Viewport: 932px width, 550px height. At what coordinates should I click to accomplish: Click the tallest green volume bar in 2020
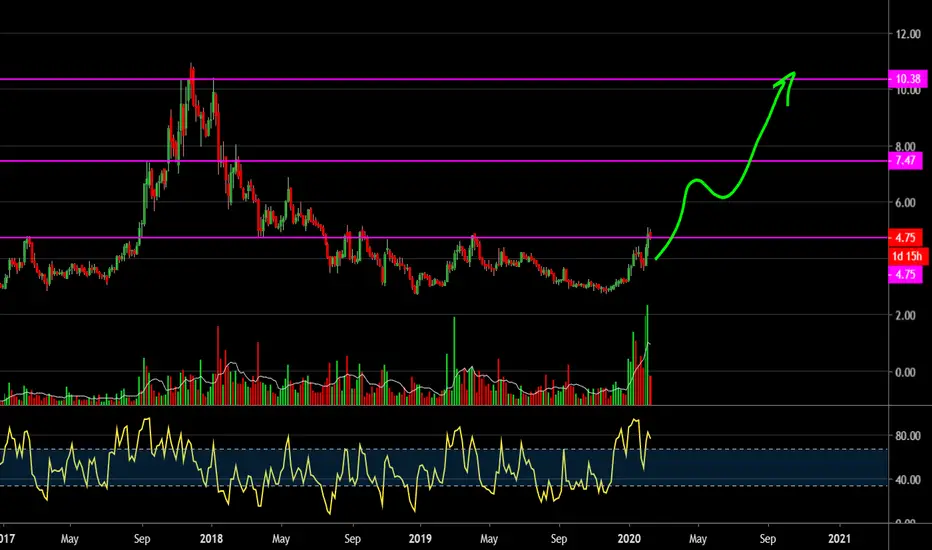(x=647, y=354)
